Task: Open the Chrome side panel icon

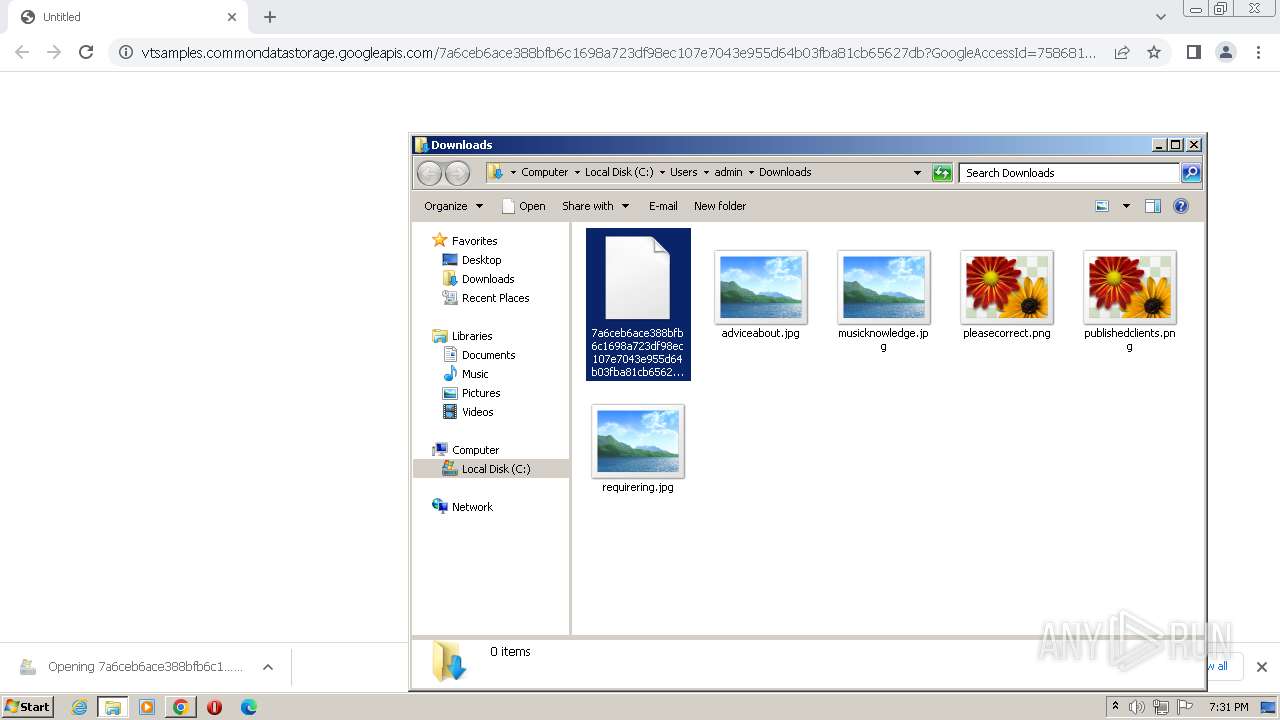Action: 1193,52
